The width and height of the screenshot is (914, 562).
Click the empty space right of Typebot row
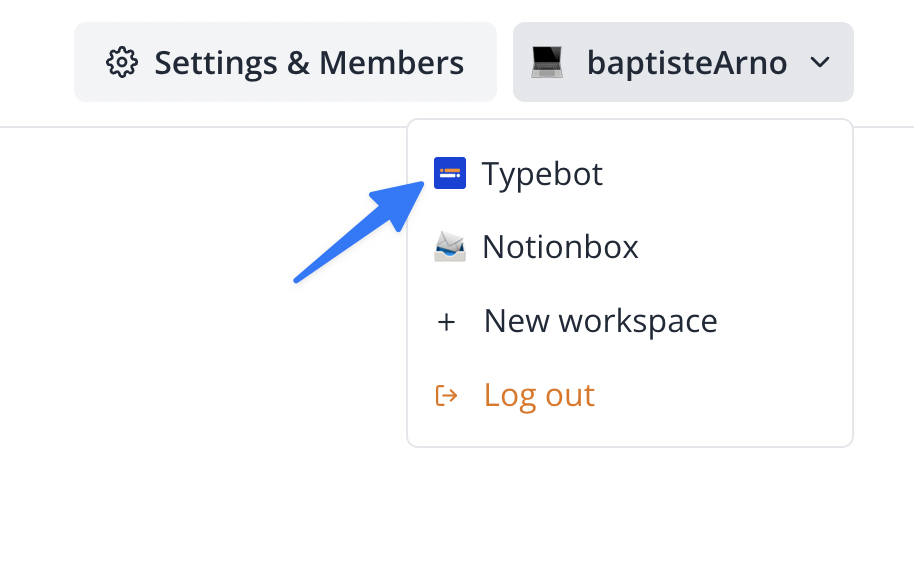click(x=740, y=174)
